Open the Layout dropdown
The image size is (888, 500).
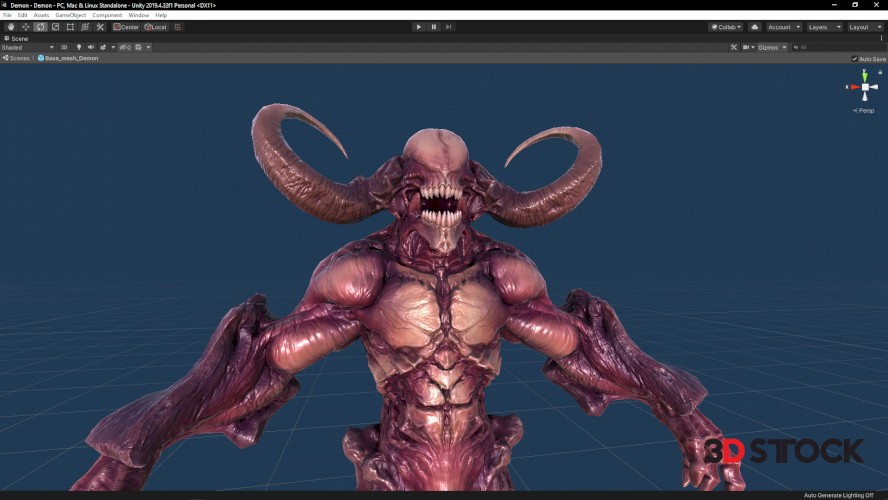[x=865, y=27]
